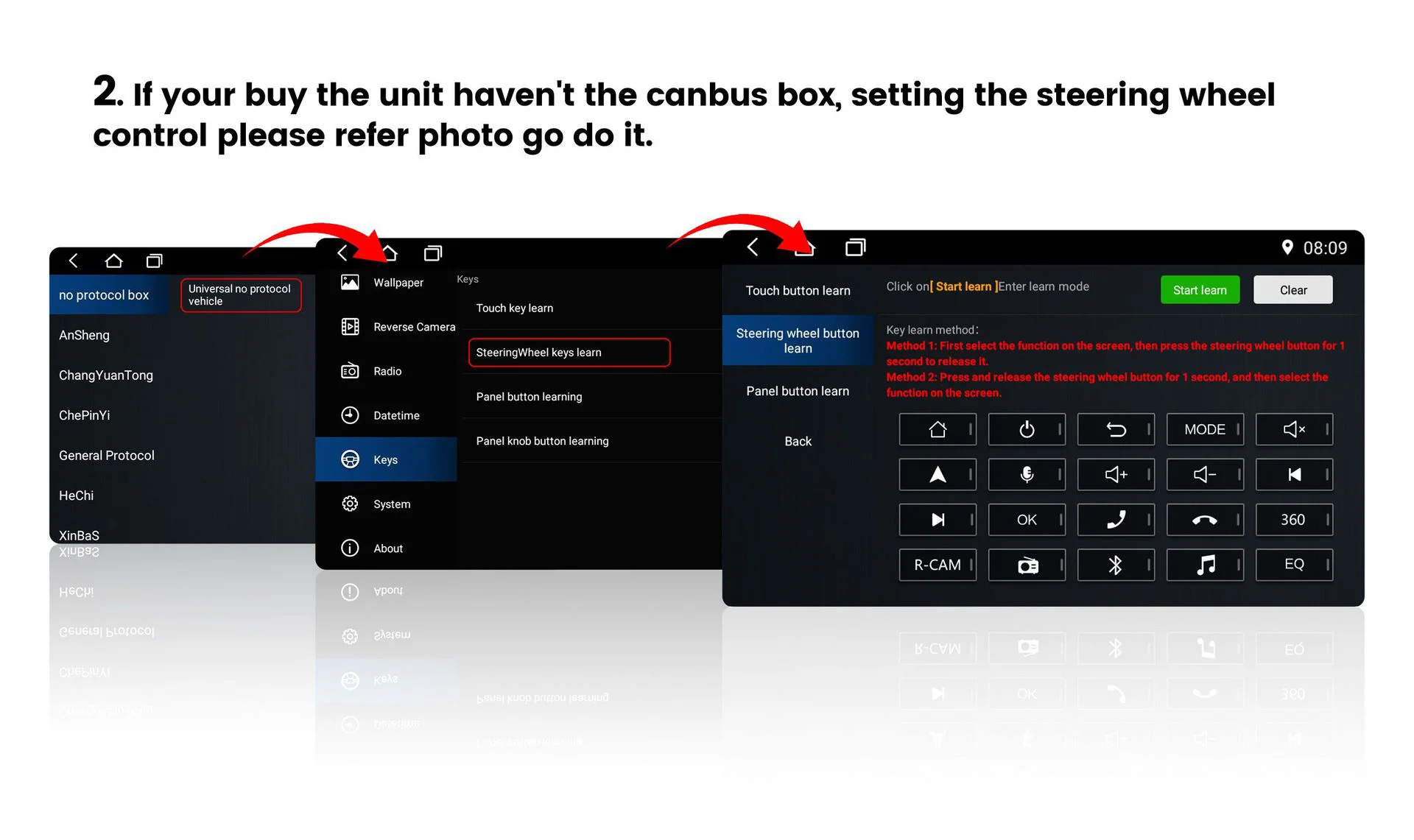
Task: Select the music note key button
Action: 1205,565
